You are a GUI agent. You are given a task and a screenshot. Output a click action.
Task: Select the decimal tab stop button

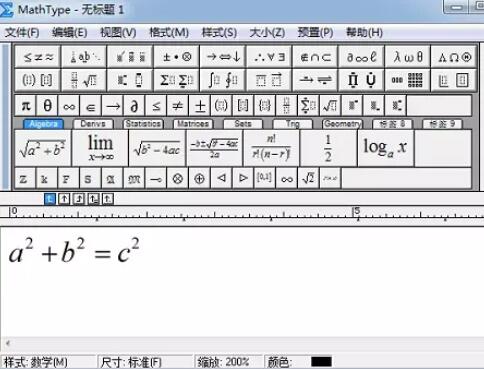pos(107,199)
